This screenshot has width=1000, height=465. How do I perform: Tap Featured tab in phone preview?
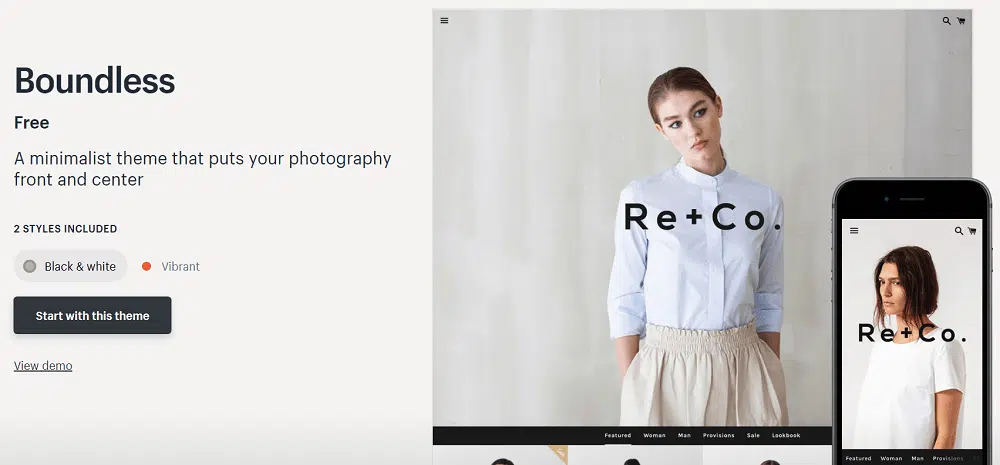858,458
